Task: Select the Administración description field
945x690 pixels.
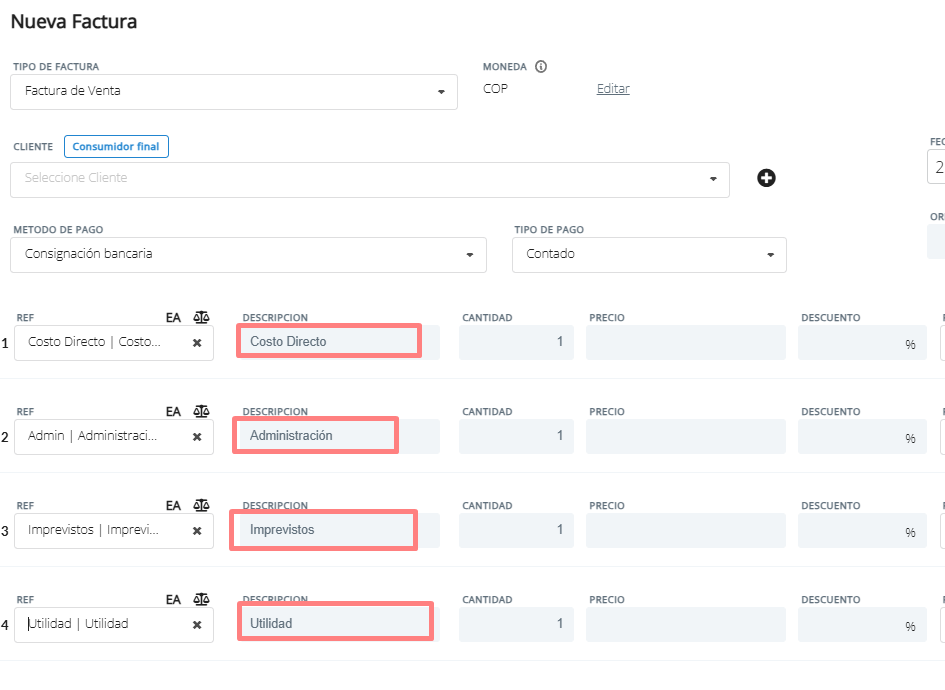Action: click(317, 435)
